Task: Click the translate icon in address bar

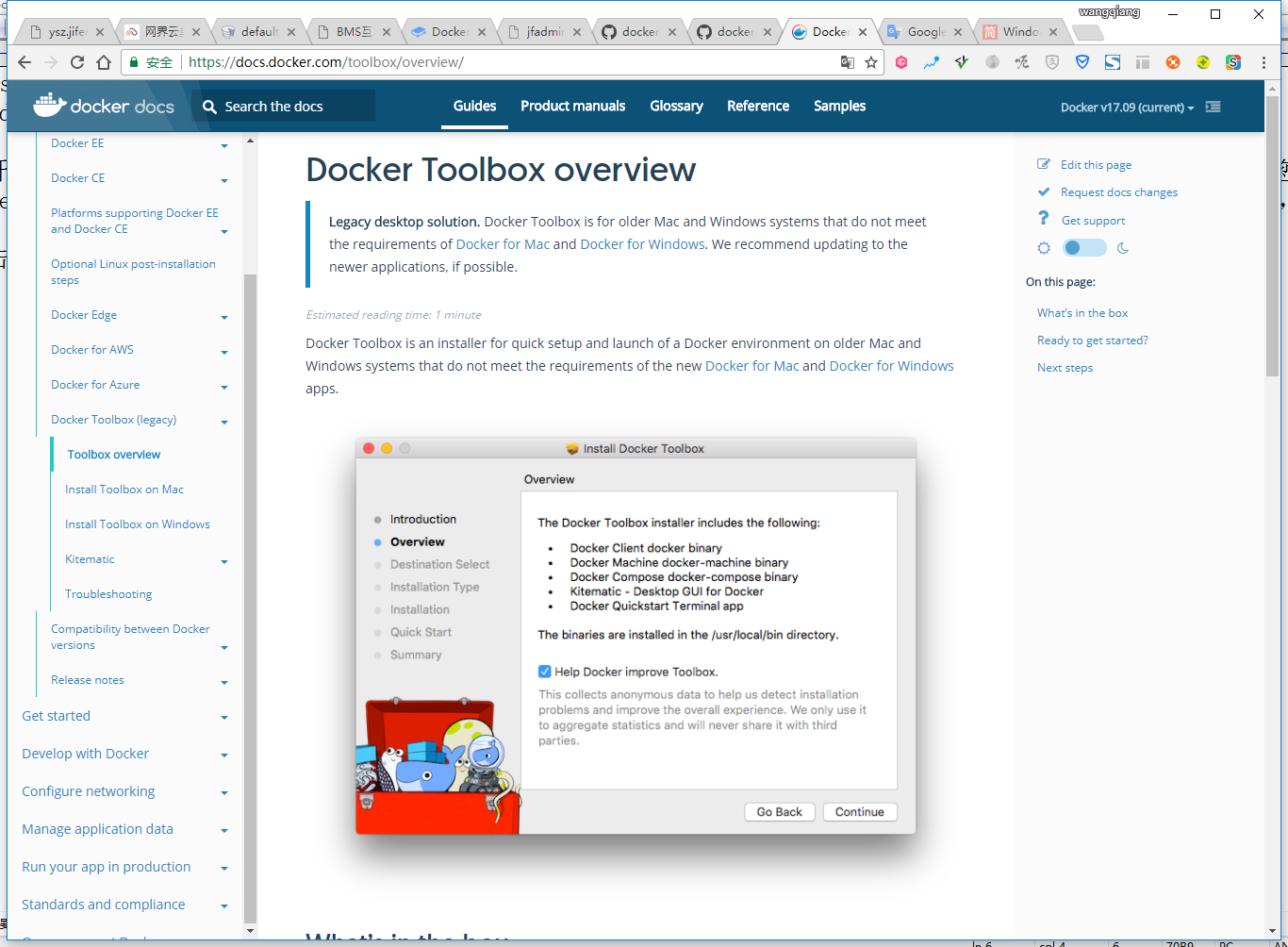Action: pos(847,62)
